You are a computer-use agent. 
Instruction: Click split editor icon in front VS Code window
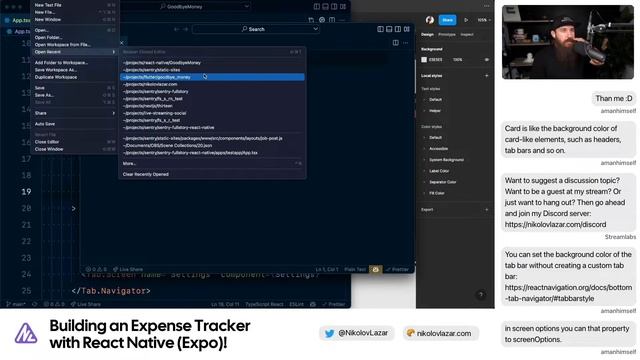click(396, 42)
